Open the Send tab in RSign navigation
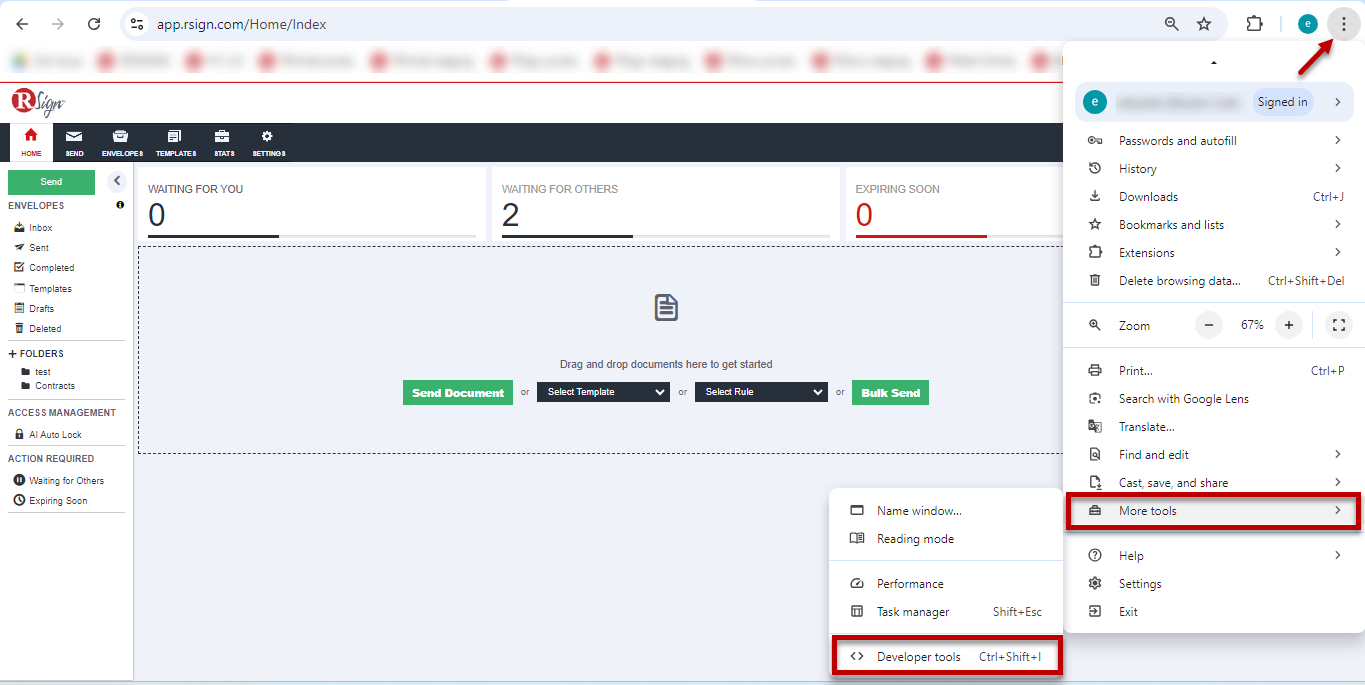The width and height of the screenshot is (1365, 685). [x=74, y=142]
